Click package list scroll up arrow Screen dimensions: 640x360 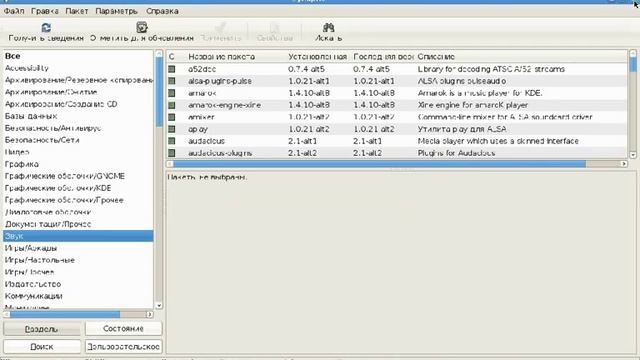633,53
